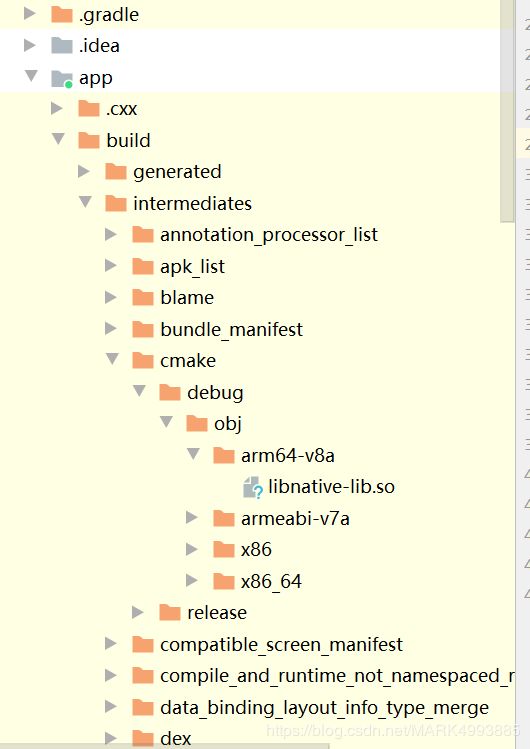Expand the .cxx folder arrow

[57, 108]
